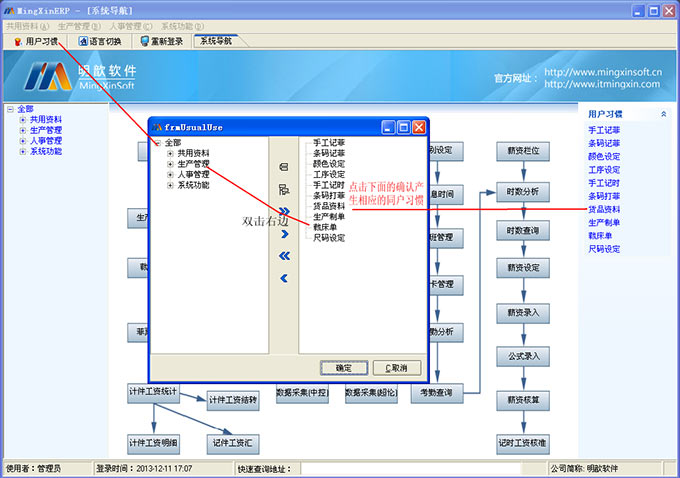Select 颜色设定 in dialog's right list
Screen dimensions: 680x478
[x=329, y=164]
